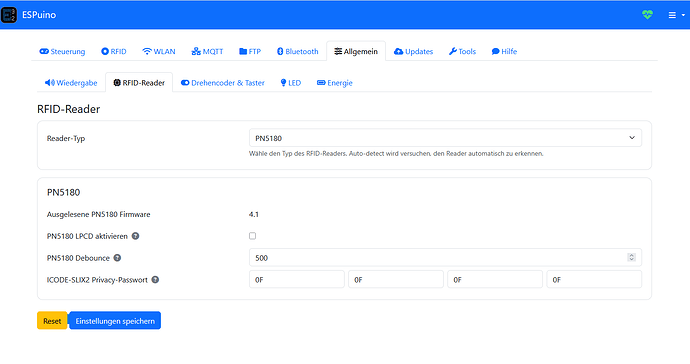Screen dimensions: 690x364
Task: Switch to the FTP tab
Action: pos(250,51)
